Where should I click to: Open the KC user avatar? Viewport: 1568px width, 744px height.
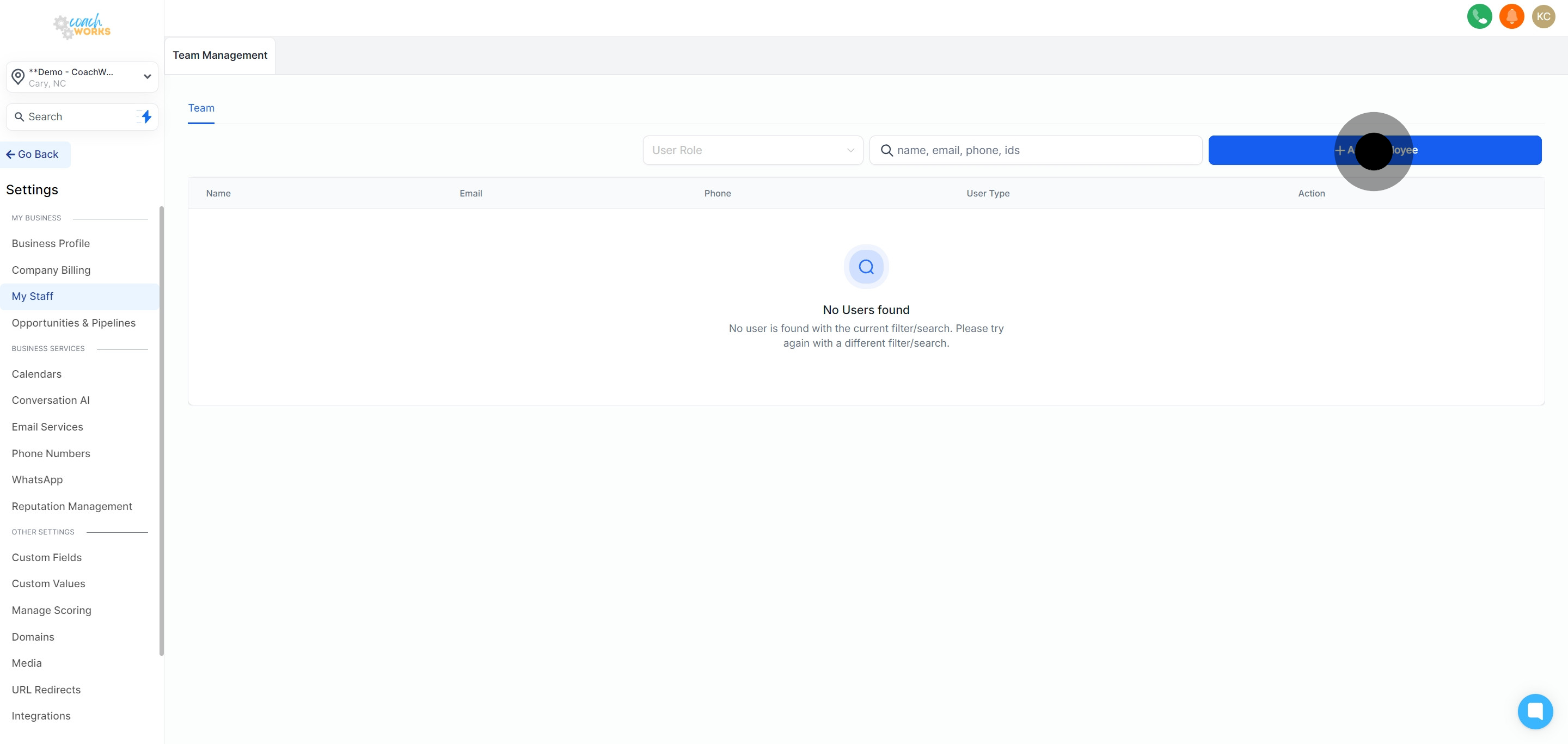1543,16
